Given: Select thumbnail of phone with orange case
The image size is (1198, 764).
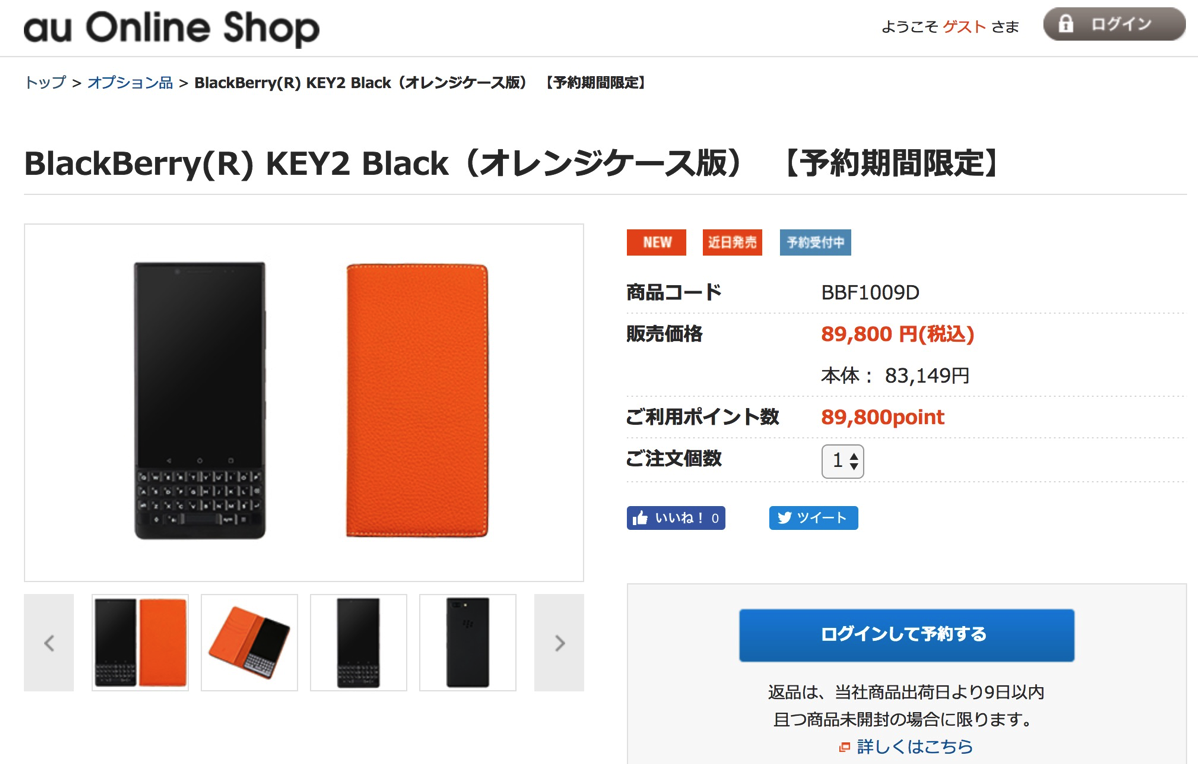Looking at the screenshot, I should (x=140, y=643).
